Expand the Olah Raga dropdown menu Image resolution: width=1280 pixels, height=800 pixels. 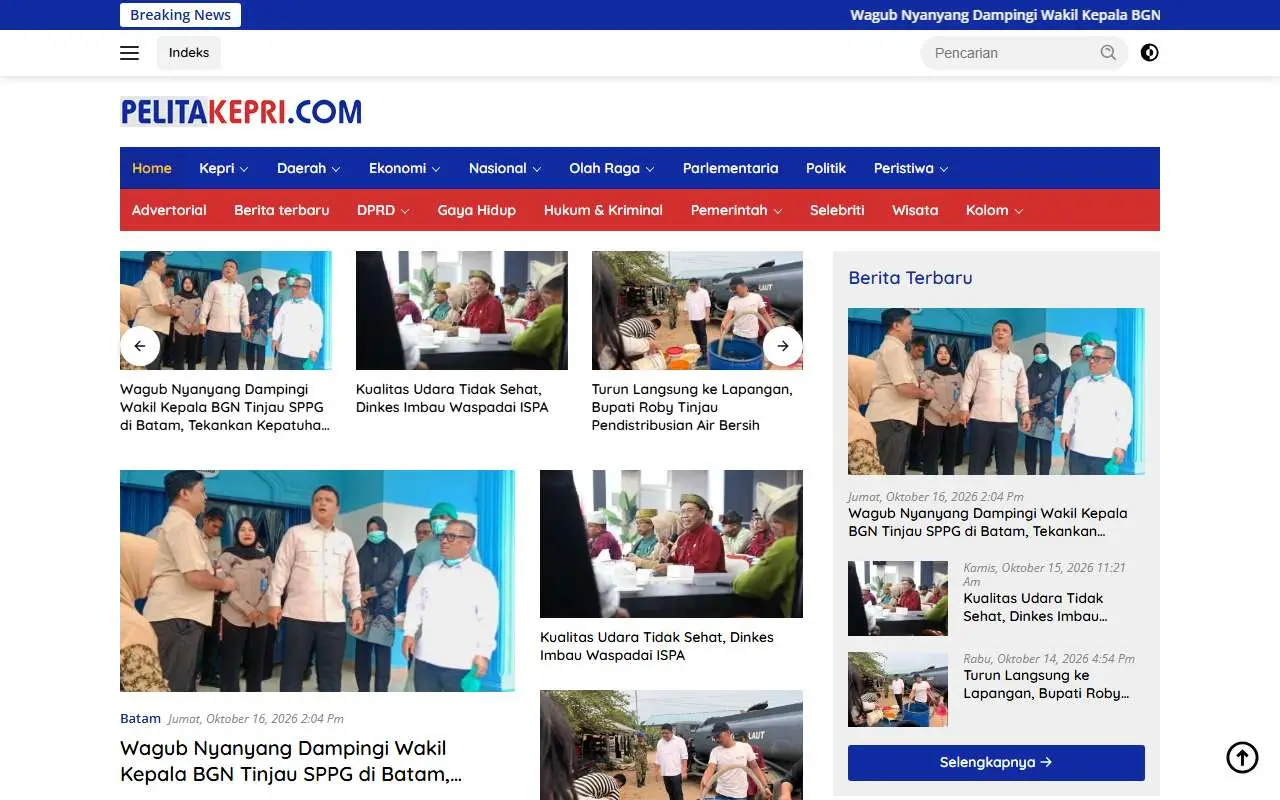[612, 168]
